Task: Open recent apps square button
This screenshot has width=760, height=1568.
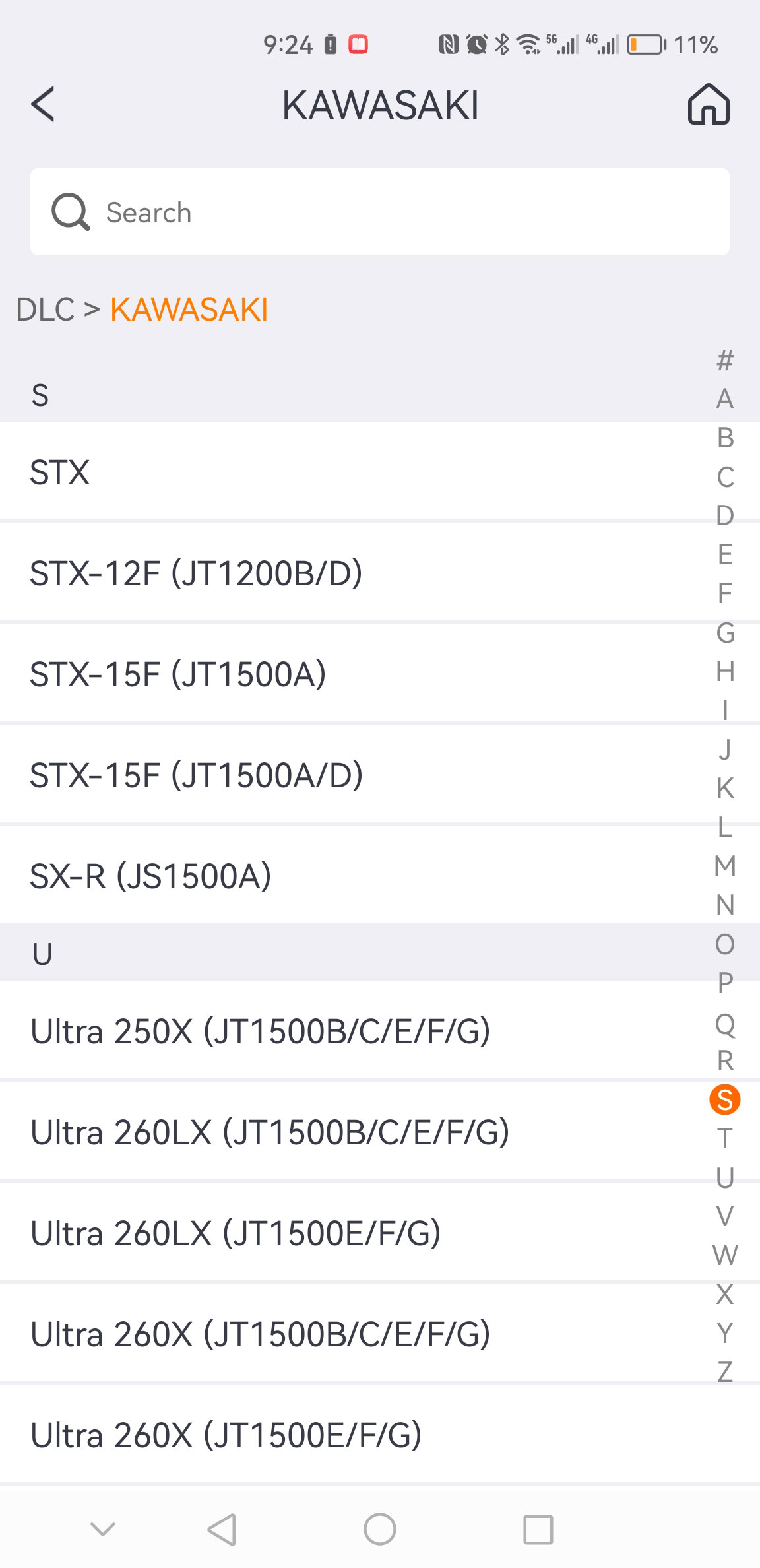Action: tap(538, 1529)
